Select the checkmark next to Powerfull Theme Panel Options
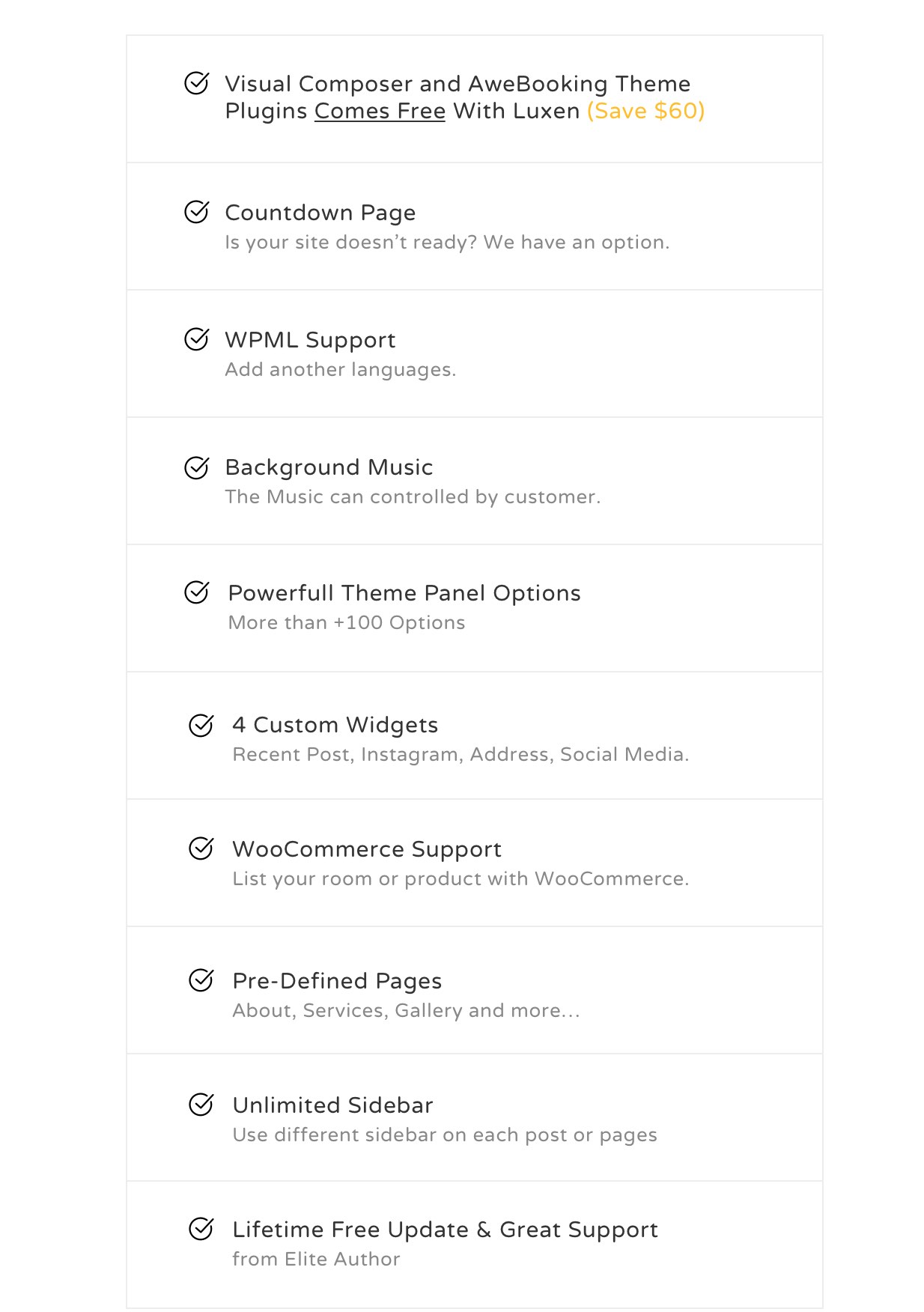Screen dimensions: 924x1312 197,592
